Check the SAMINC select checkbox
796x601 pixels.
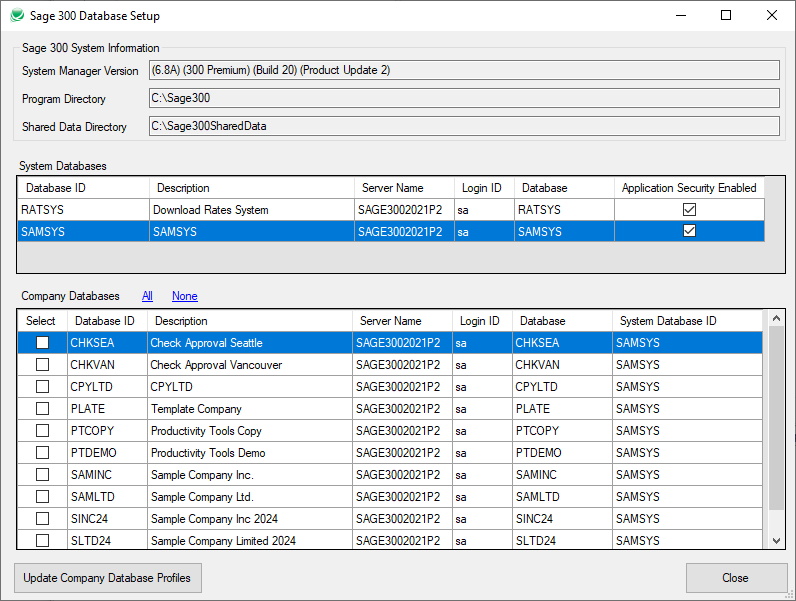click(43, 475)
